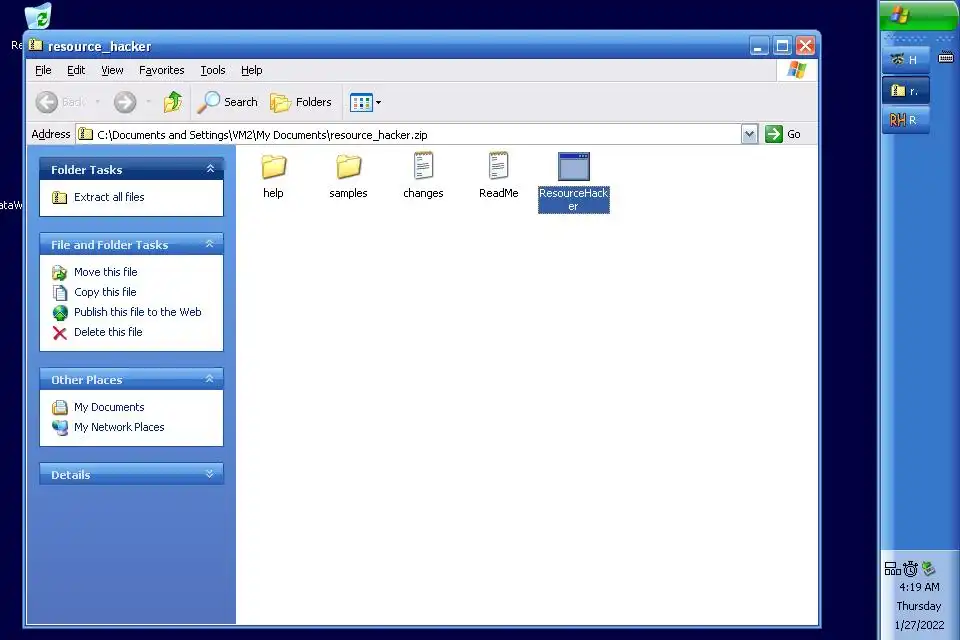Go up one folder level

pos(173,102)
